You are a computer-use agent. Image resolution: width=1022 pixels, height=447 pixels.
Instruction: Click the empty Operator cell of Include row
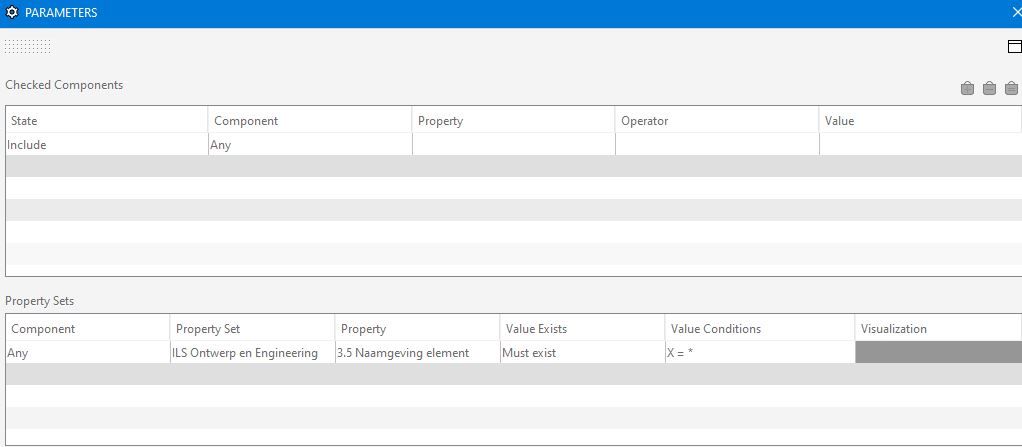coord(717,145)
